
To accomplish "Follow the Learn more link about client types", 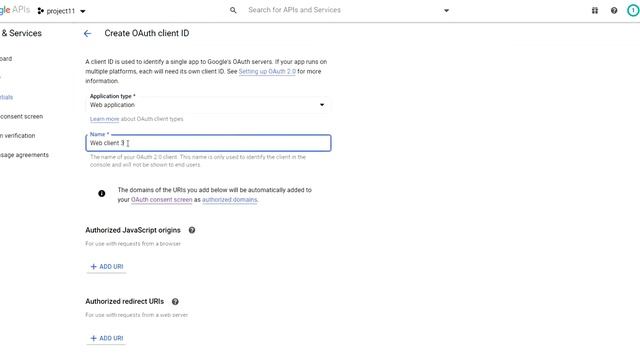I will [x=104, y=119].
